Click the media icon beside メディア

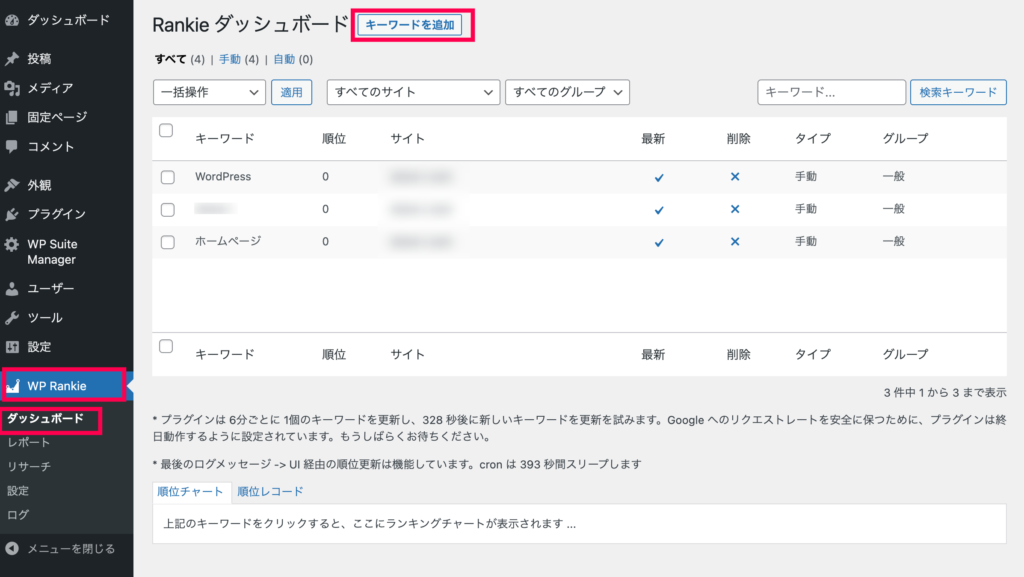tap(12, 88)
